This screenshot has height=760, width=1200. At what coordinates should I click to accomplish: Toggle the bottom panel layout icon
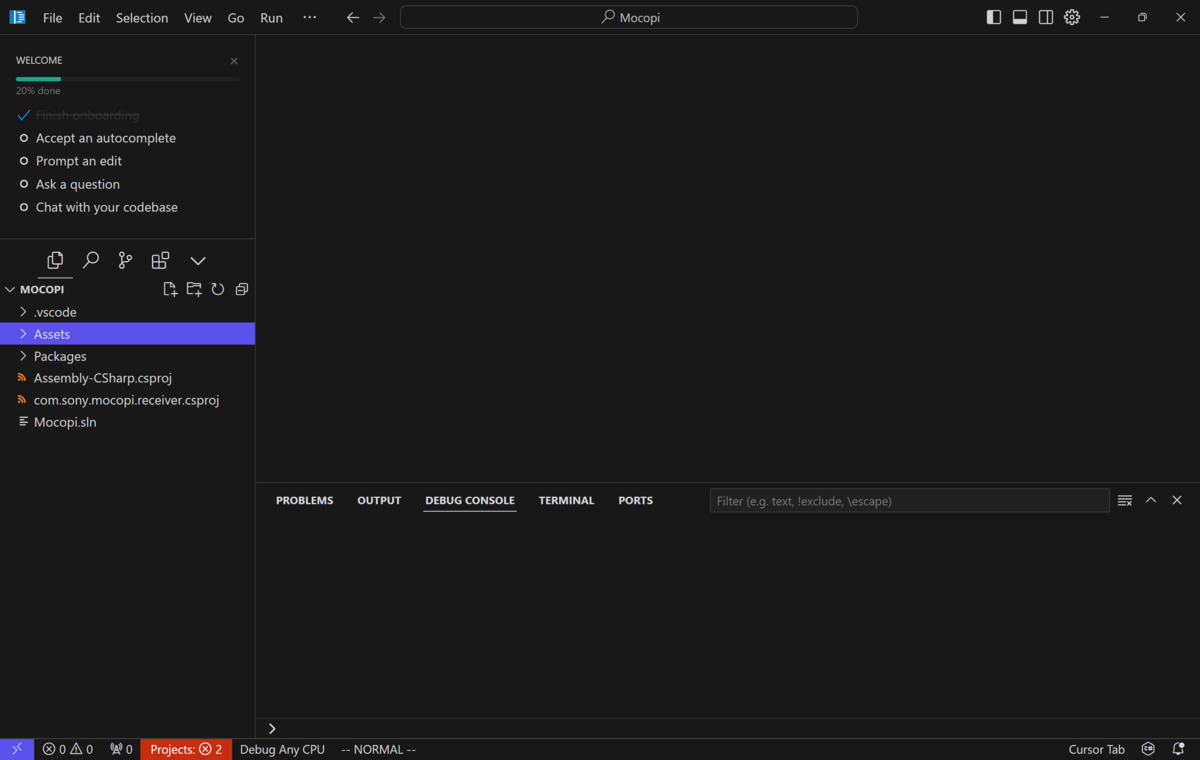(x=1020, y=17)
